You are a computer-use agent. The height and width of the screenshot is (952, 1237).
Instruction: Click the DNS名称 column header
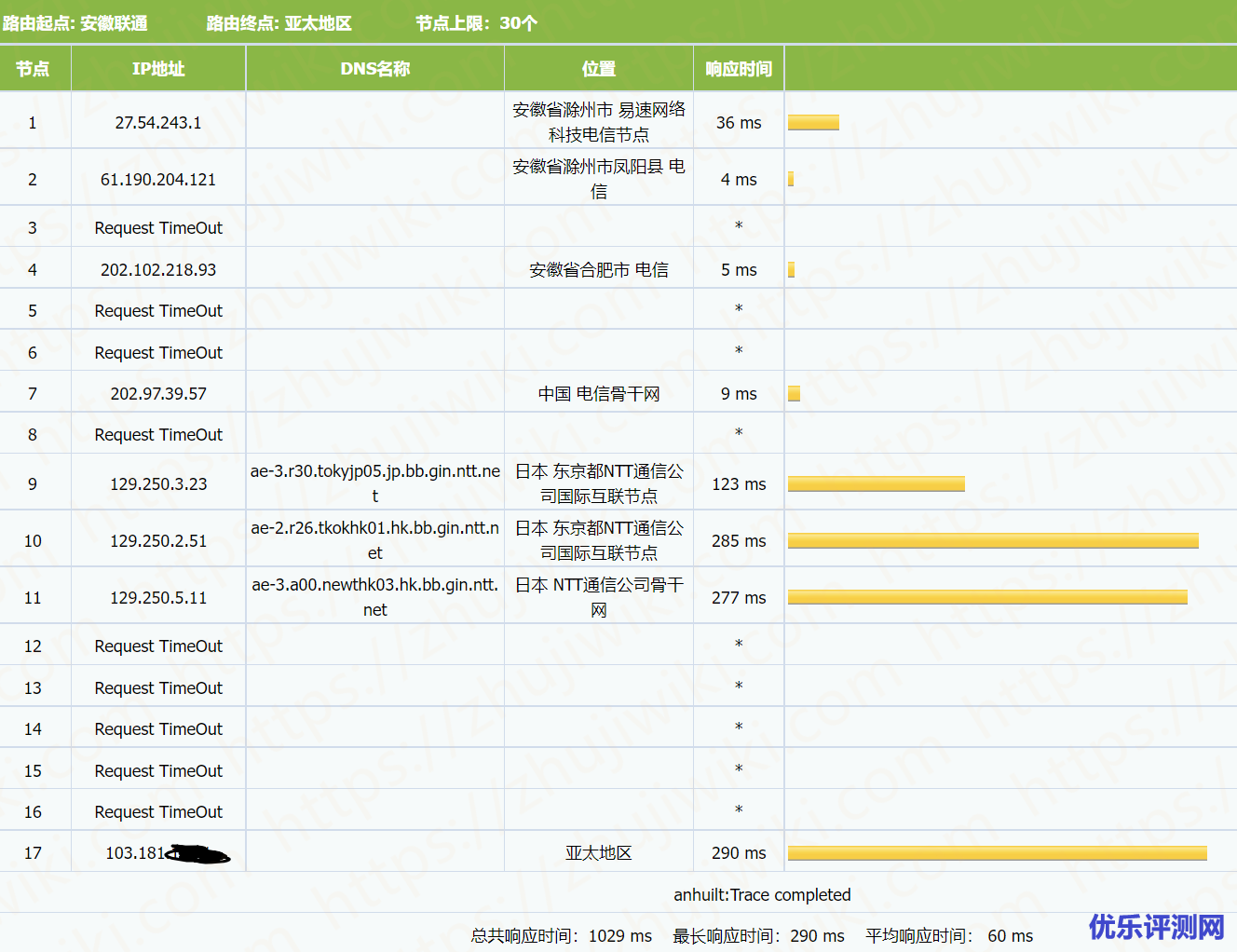coord(374,69)
